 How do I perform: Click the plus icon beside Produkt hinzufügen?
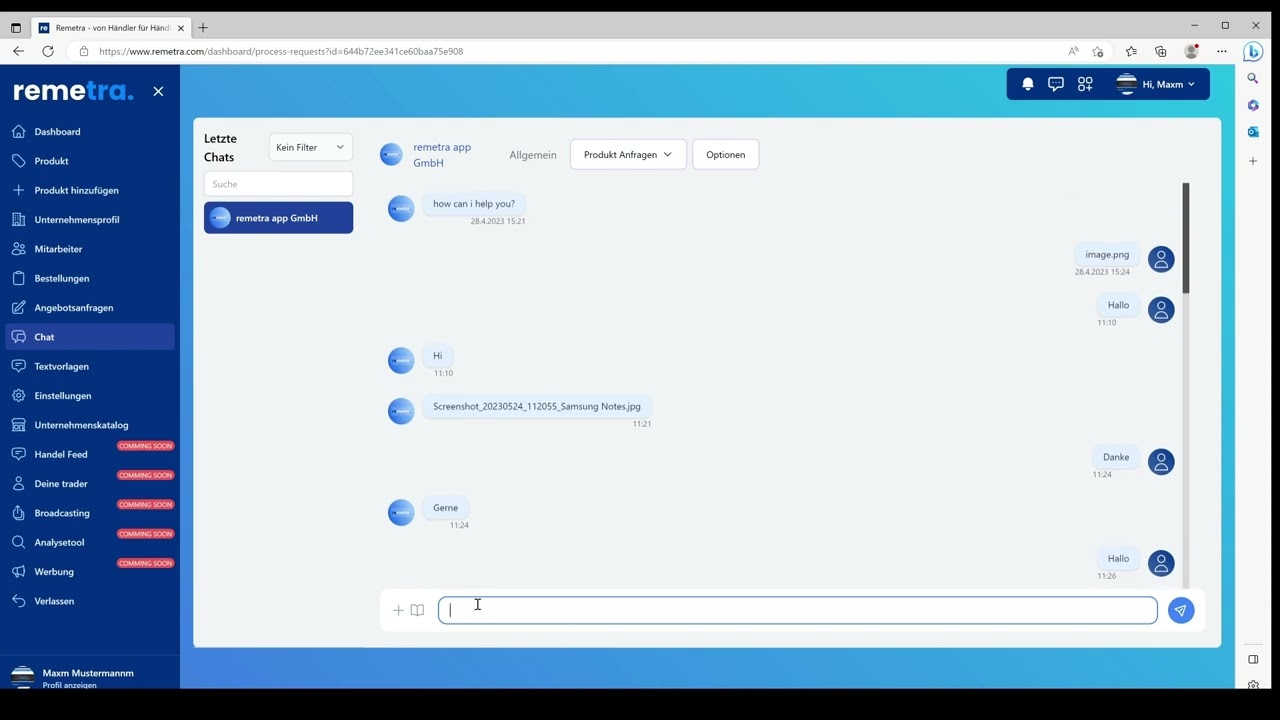coord(18,190)
